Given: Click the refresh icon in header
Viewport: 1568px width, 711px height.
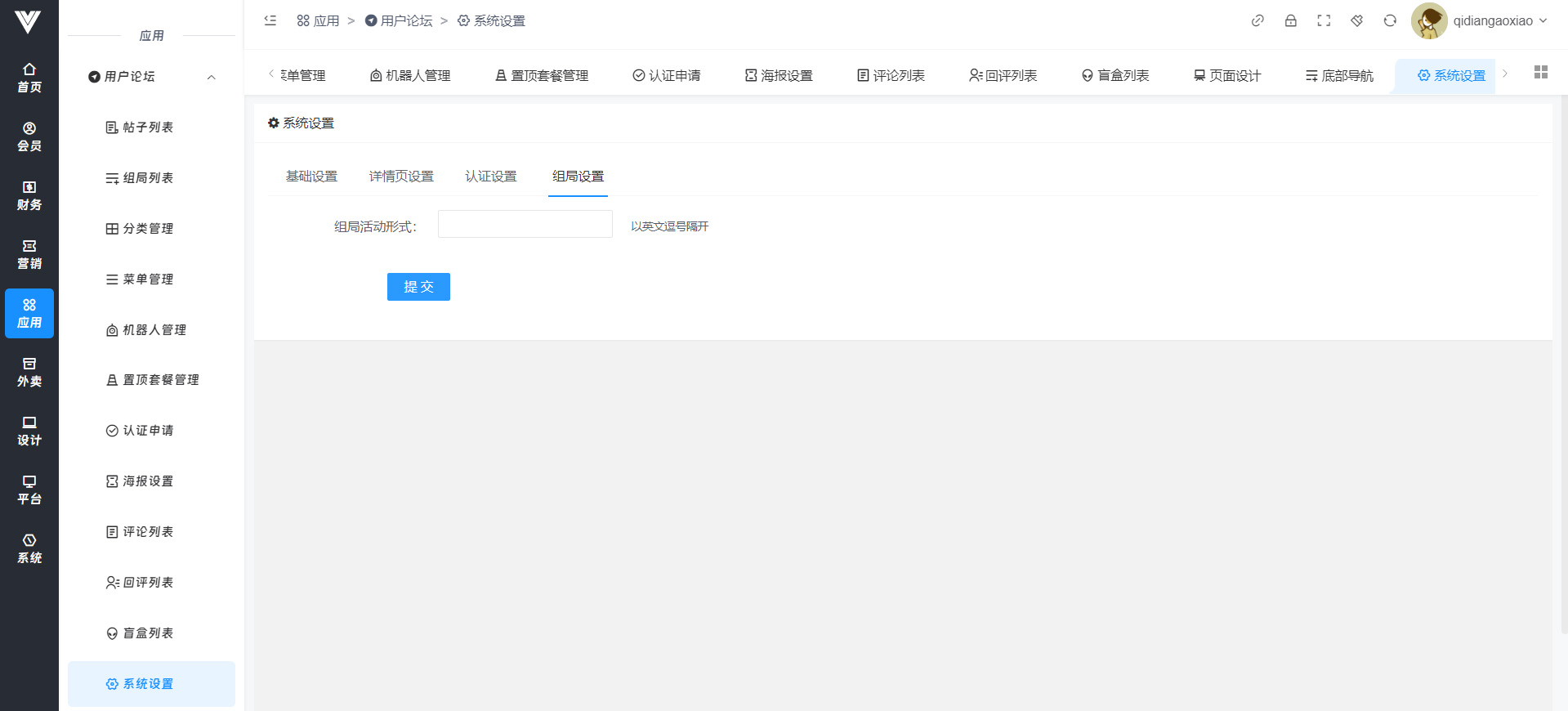Looking at the screenshot, I should click(x=1390, y=20).
